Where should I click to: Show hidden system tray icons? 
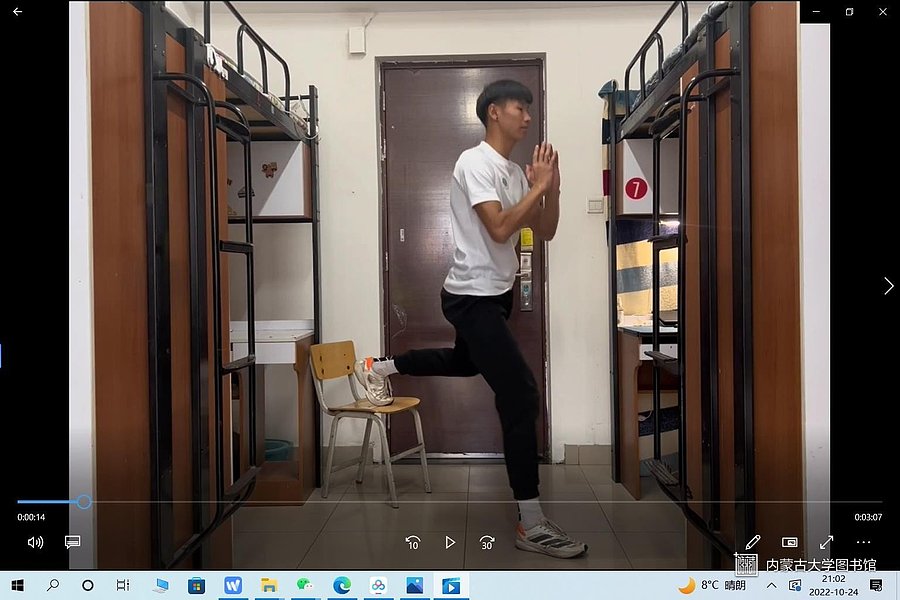(771, 585)
